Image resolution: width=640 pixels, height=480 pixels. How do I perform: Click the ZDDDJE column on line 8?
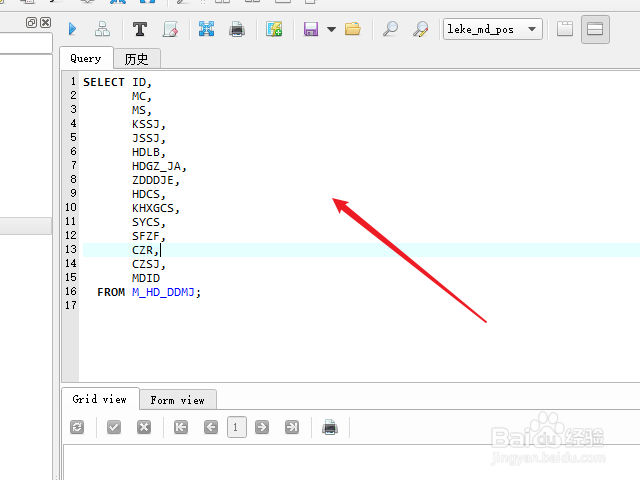click(x=153, y=180)
